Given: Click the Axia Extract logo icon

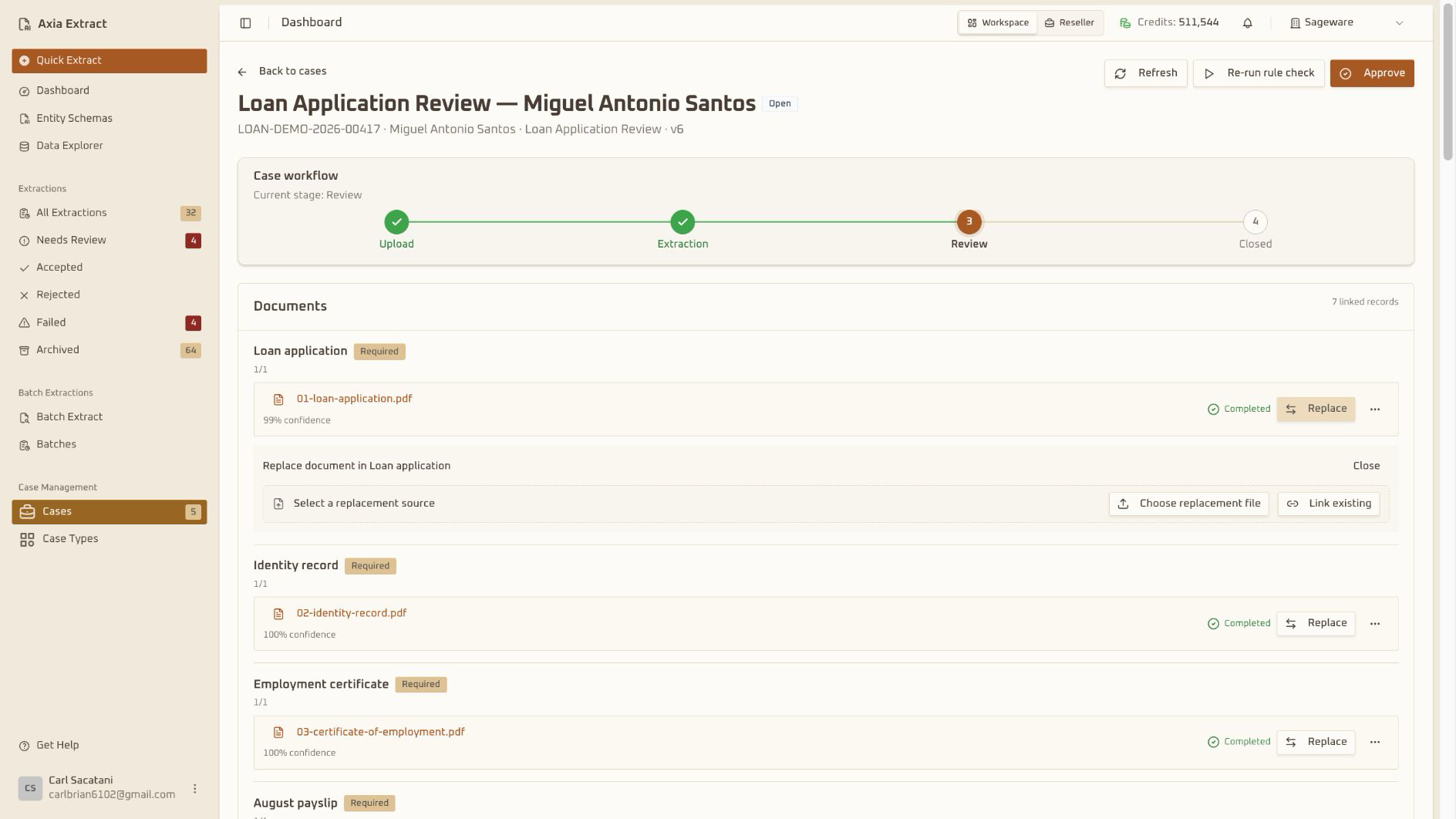Looking at the screenshot, I should pyautogui.click(x=25, y=24).
